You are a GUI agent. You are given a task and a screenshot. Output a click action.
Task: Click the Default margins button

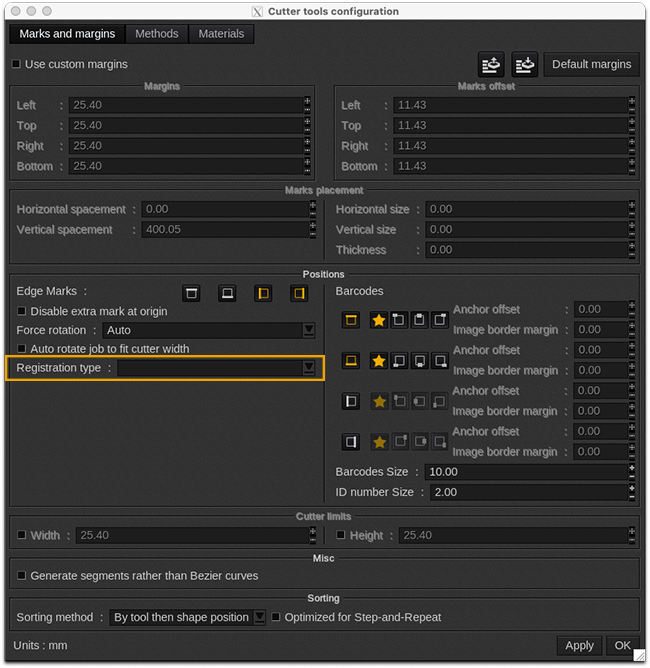[591, 64]
